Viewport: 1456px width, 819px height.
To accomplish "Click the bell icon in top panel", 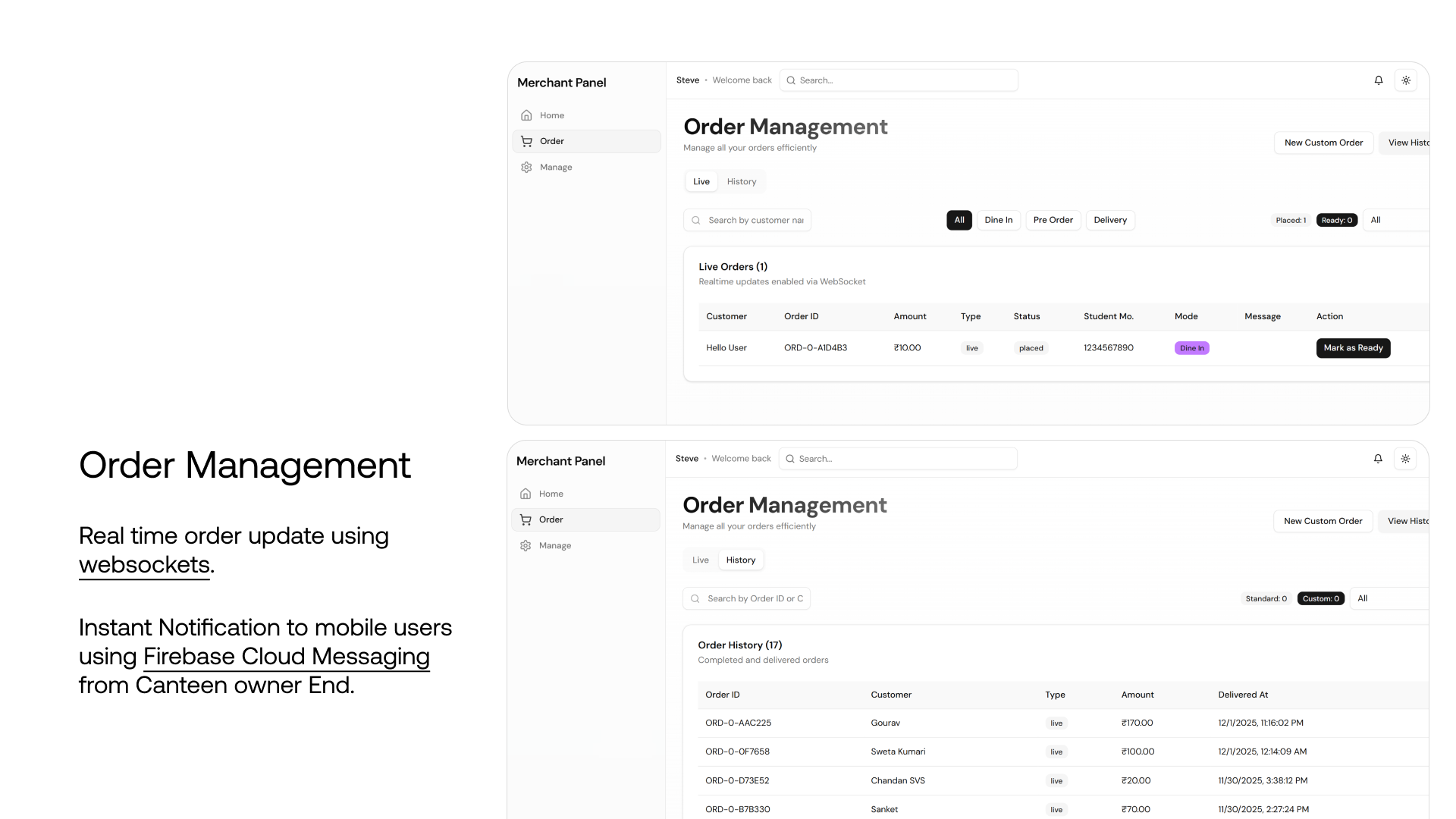I will click(1379, 80).
